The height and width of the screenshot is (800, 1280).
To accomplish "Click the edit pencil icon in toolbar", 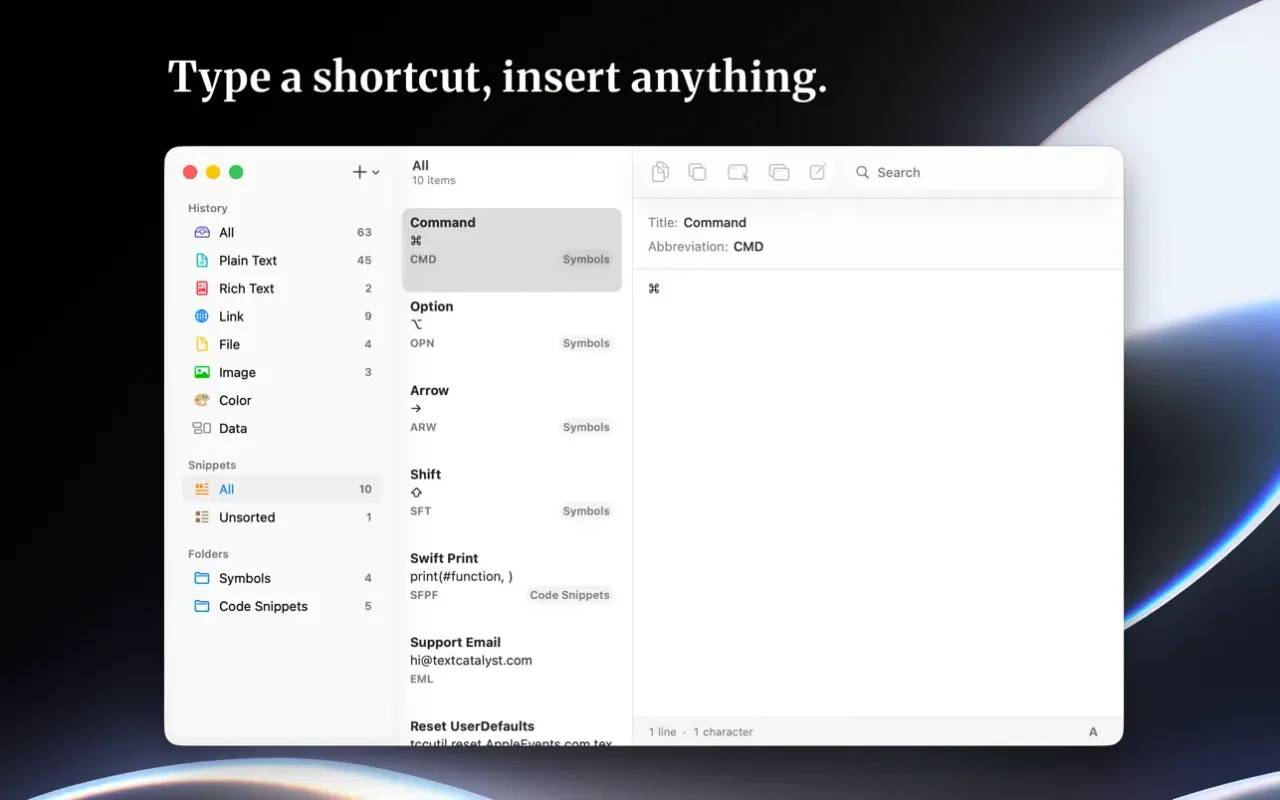I will click(818, 172).
